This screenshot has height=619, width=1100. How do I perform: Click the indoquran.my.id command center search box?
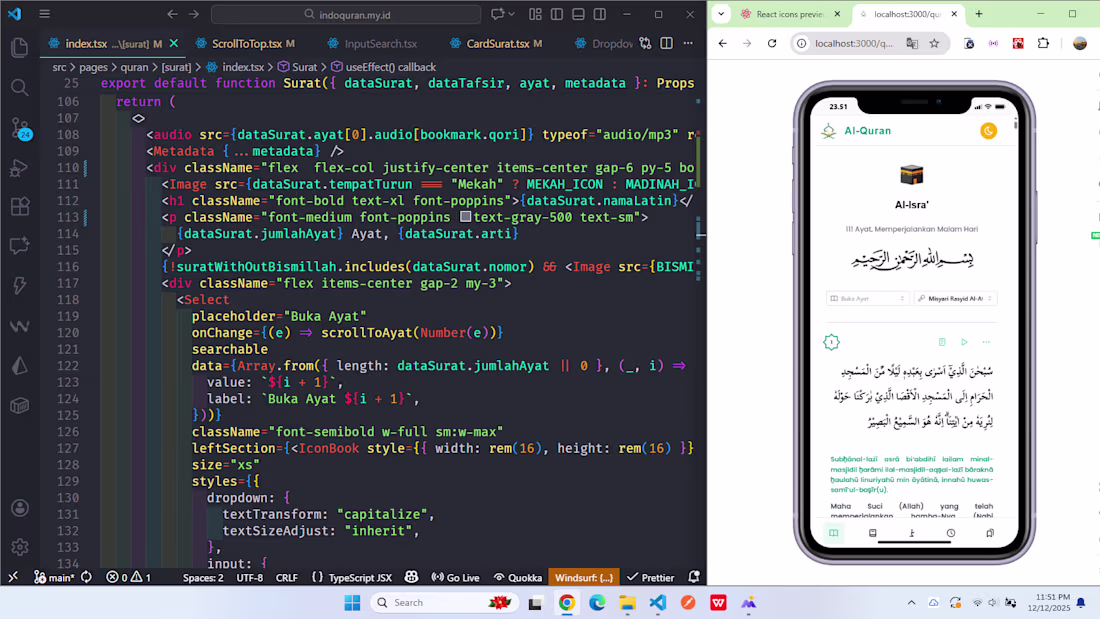347,14
